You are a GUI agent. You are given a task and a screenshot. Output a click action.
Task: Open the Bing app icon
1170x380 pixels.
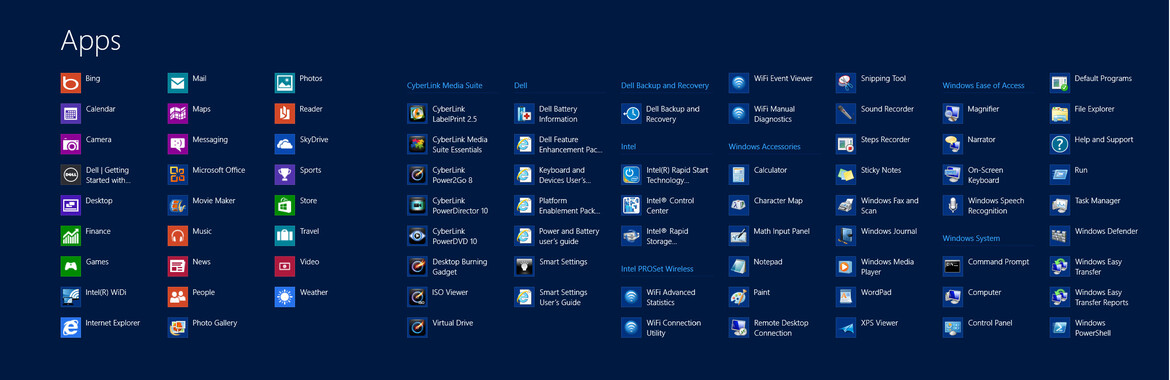(x=71, y=83)
